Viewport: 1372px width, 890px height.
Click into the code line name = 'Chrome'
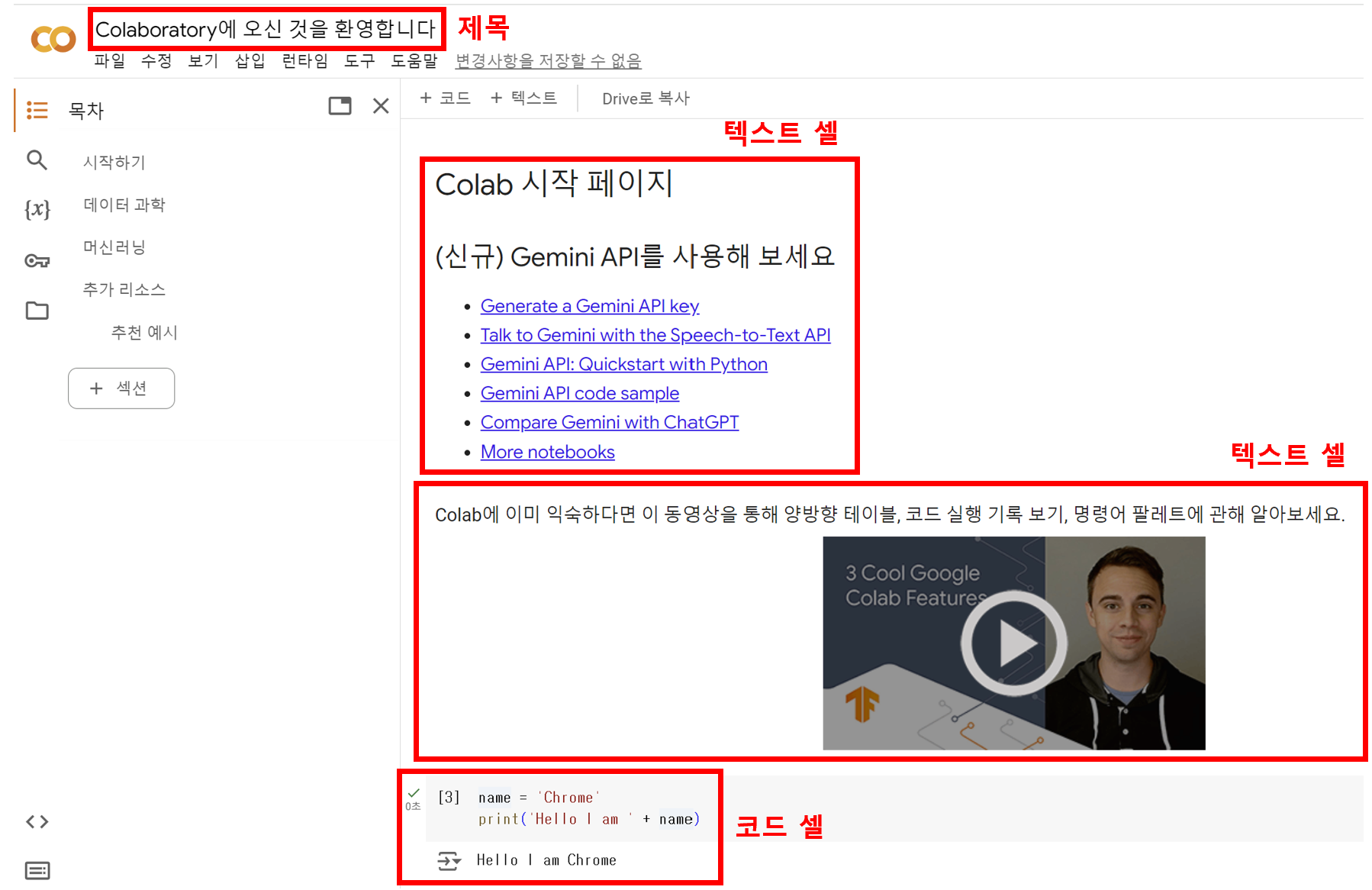click(539, 798)
